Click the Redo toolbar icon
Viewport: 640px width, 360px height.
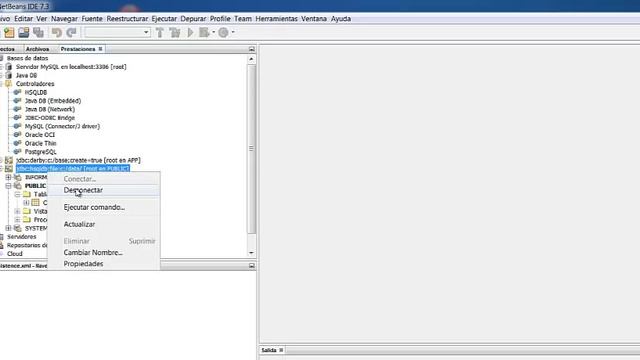pos(71,32)
